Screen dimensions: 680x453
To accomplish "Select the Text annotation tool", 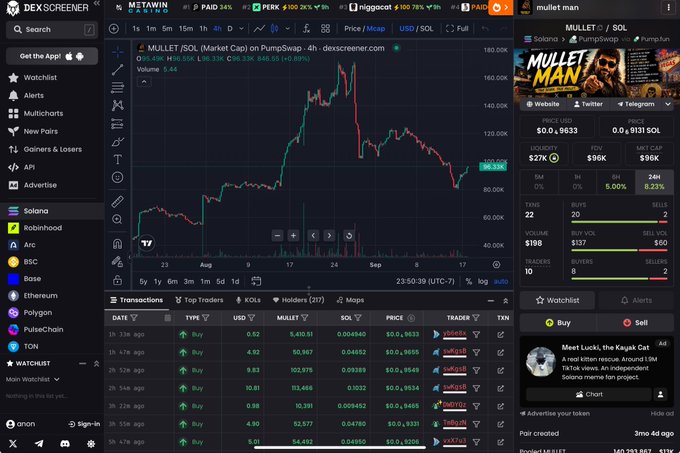I will tap(117, 160).
